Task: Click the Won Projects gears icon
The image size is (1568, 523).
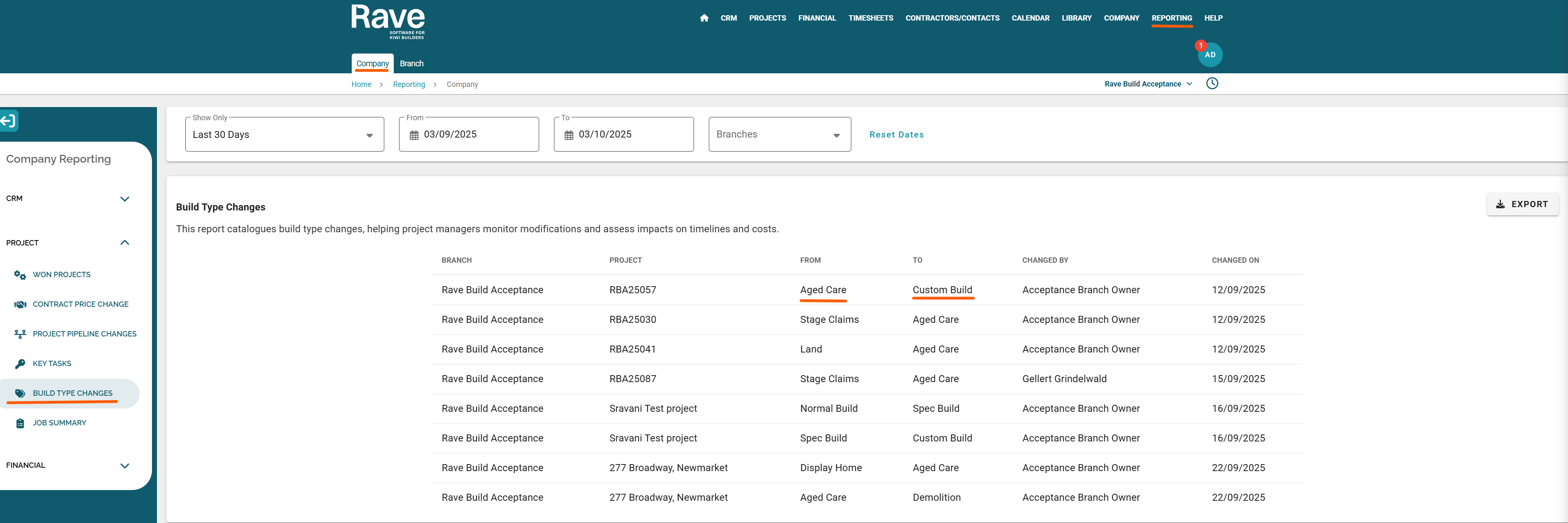Action: (20, 275)
